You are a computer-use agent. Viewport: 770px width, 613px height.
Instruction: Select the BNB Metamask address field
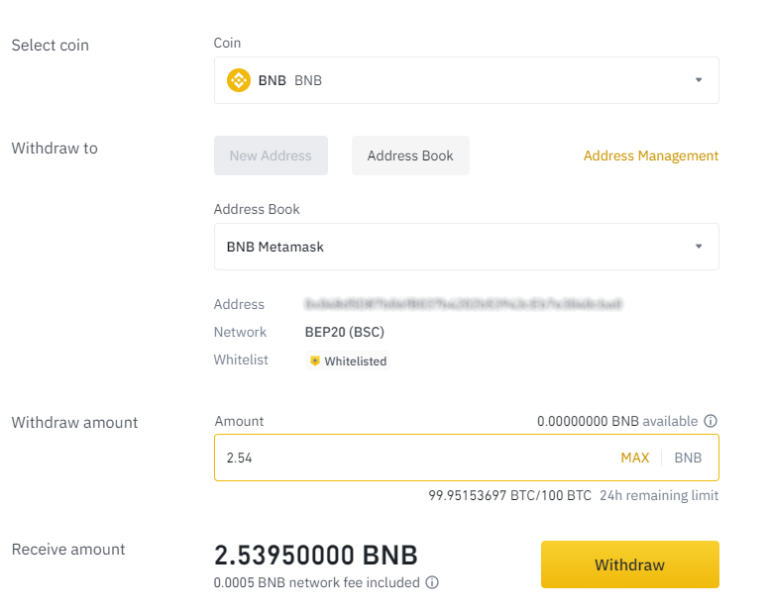(x=467, y=247)
